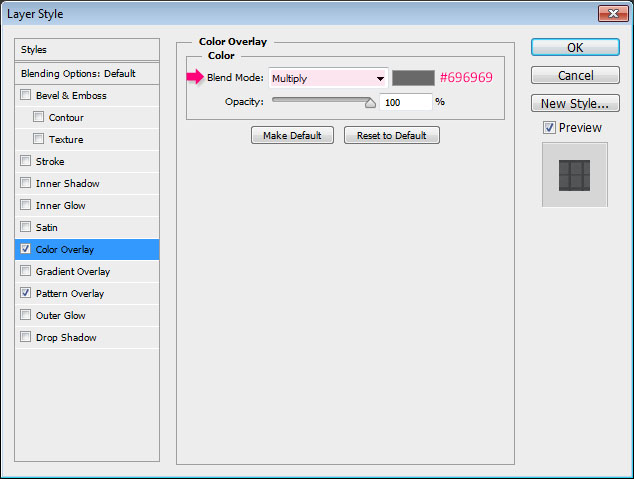Click the Reset to Default button

pos(392,135)
